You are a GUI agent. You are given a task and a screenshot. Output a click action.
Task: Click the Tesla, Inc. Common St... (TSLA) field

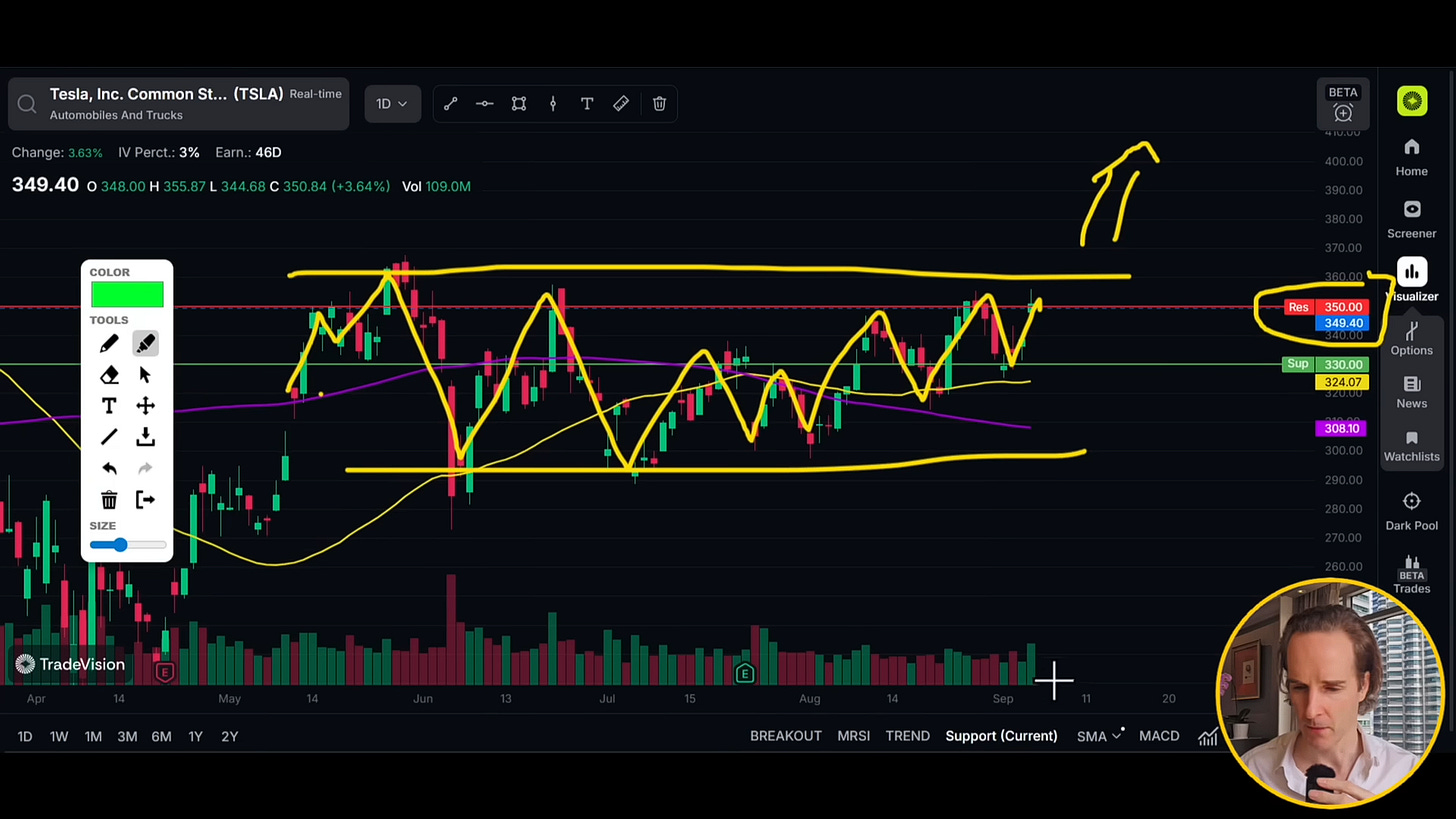[179, 103]
